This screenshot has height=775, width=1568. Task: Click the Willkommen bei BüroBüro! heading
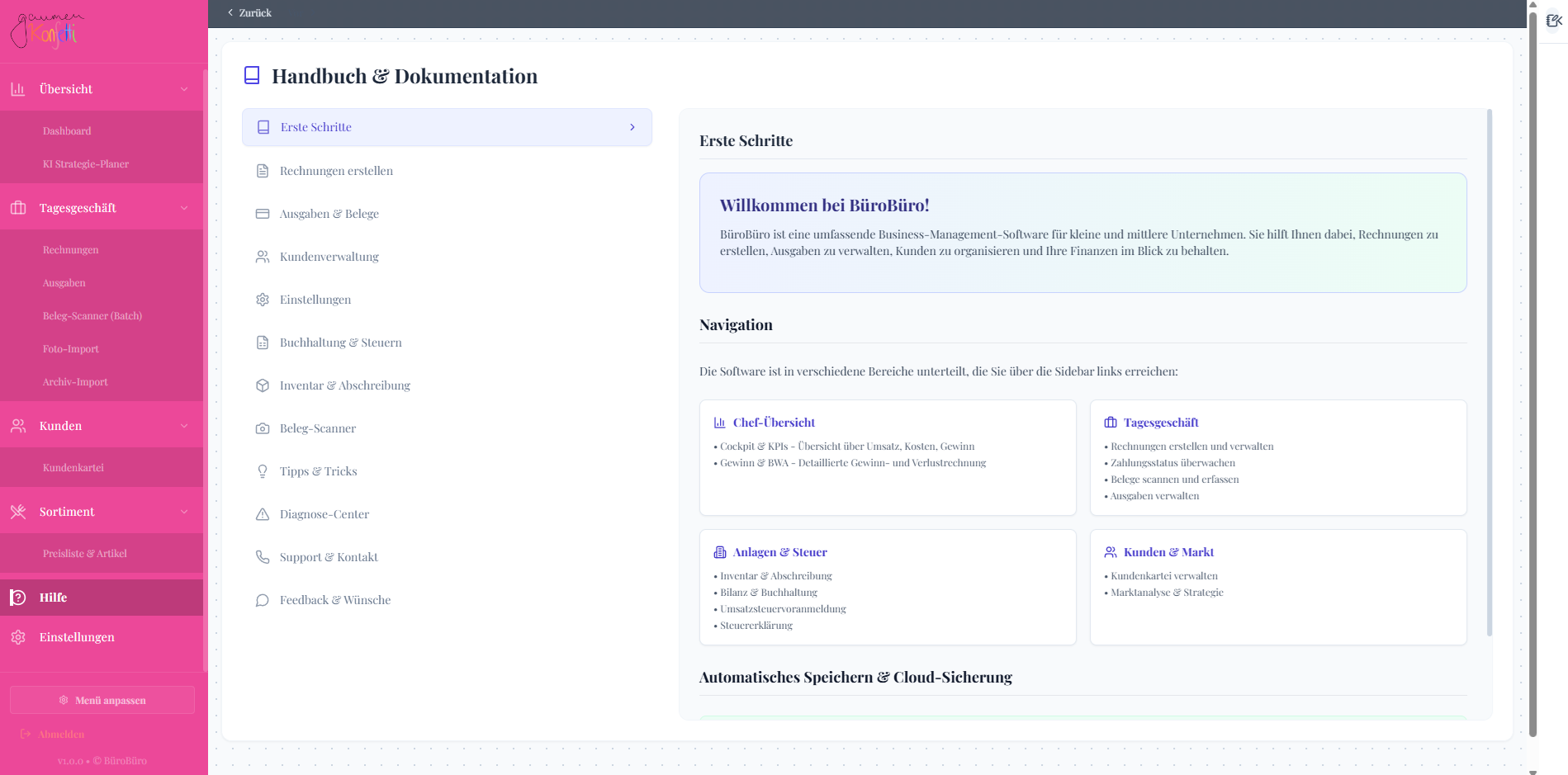click(824, 206)
